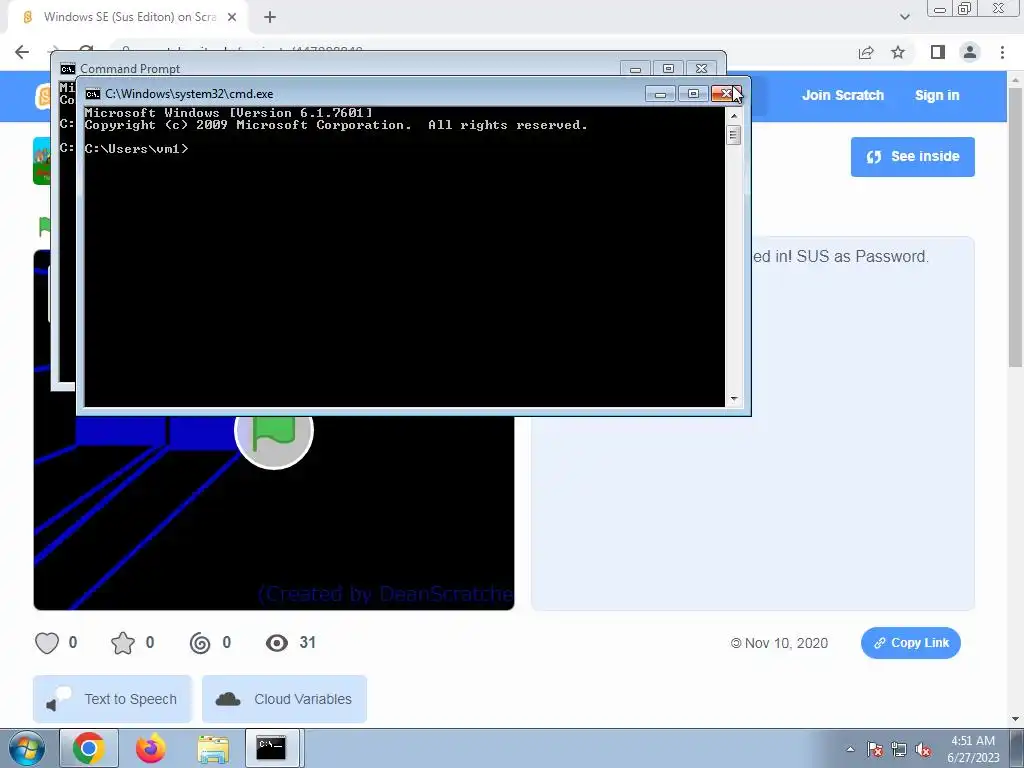1024x768 pixels.
Task: Click the C:\Users\vm1> prompt line
Action: [136, 149]
